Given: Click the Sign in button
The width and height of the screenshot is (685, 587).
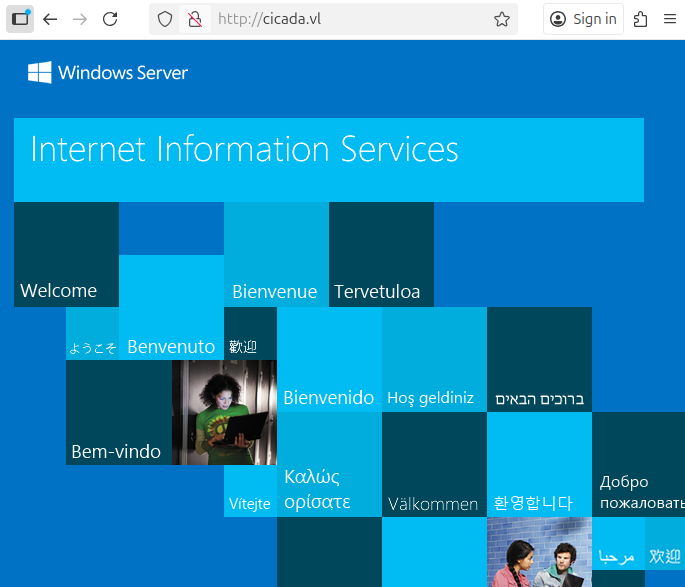Looking at the screenshot, I should [583, 19].
